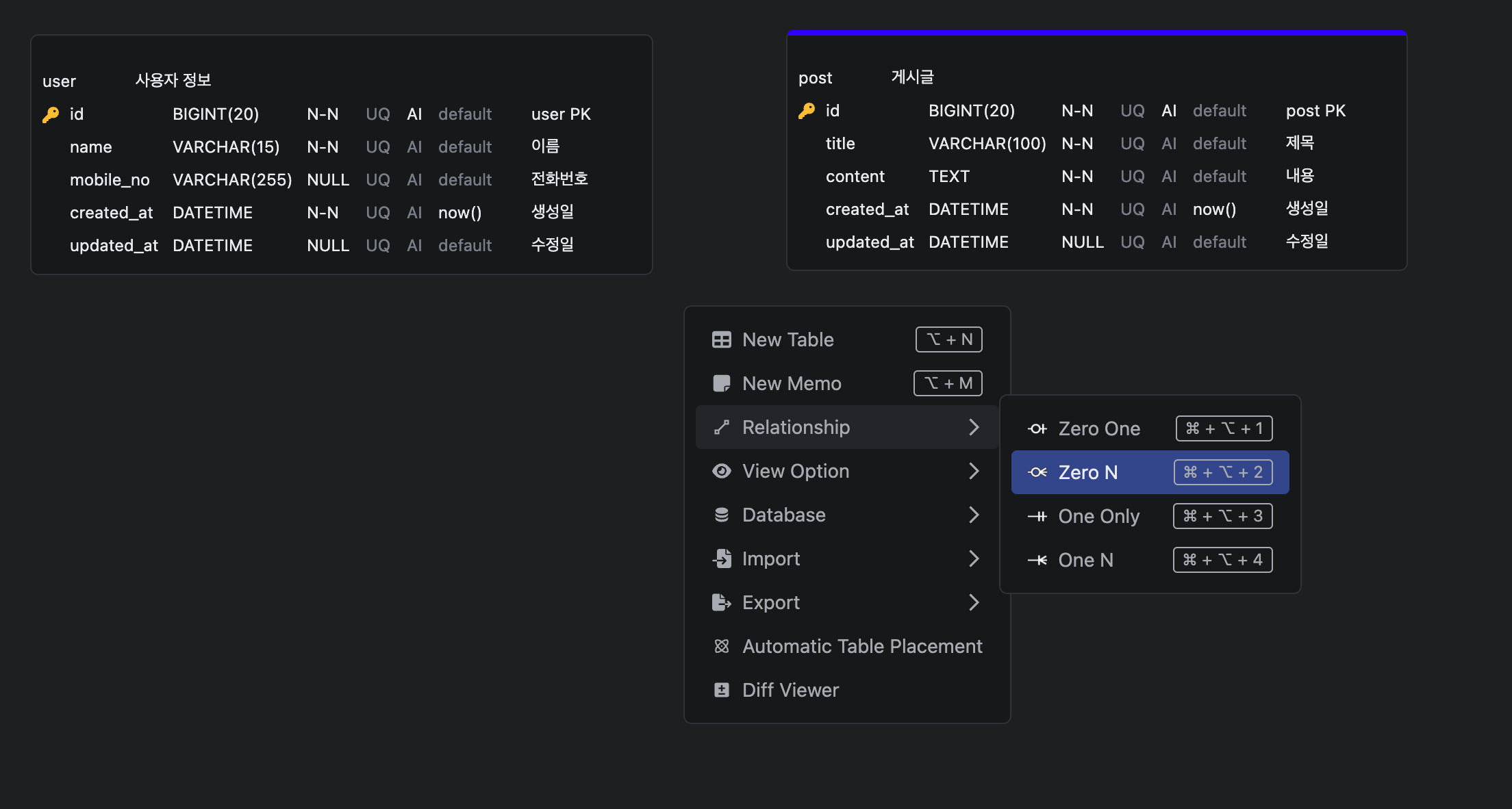Click the VARCHAR(100) data type field
The width and height of the screenshot is (1512, 809).
pyautogui.click(x=987, y=144)
